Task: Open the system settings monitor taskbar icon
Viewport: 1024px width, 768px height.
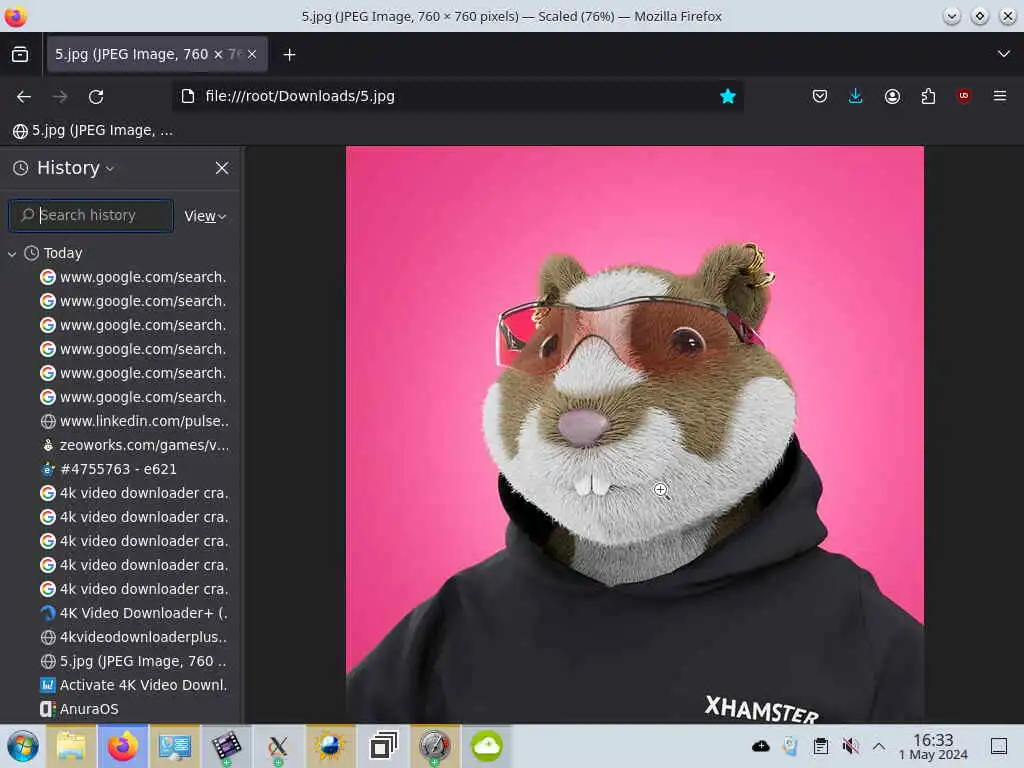Action: 174,746
